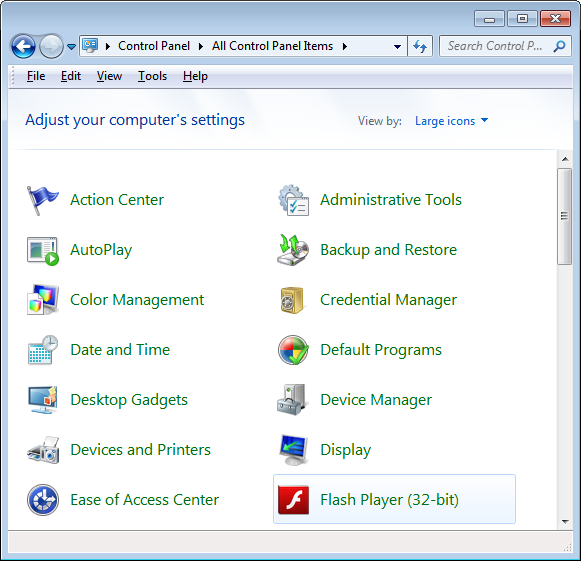Open the Tools menu
Screen dimensions: 581x561
(152, 76)
